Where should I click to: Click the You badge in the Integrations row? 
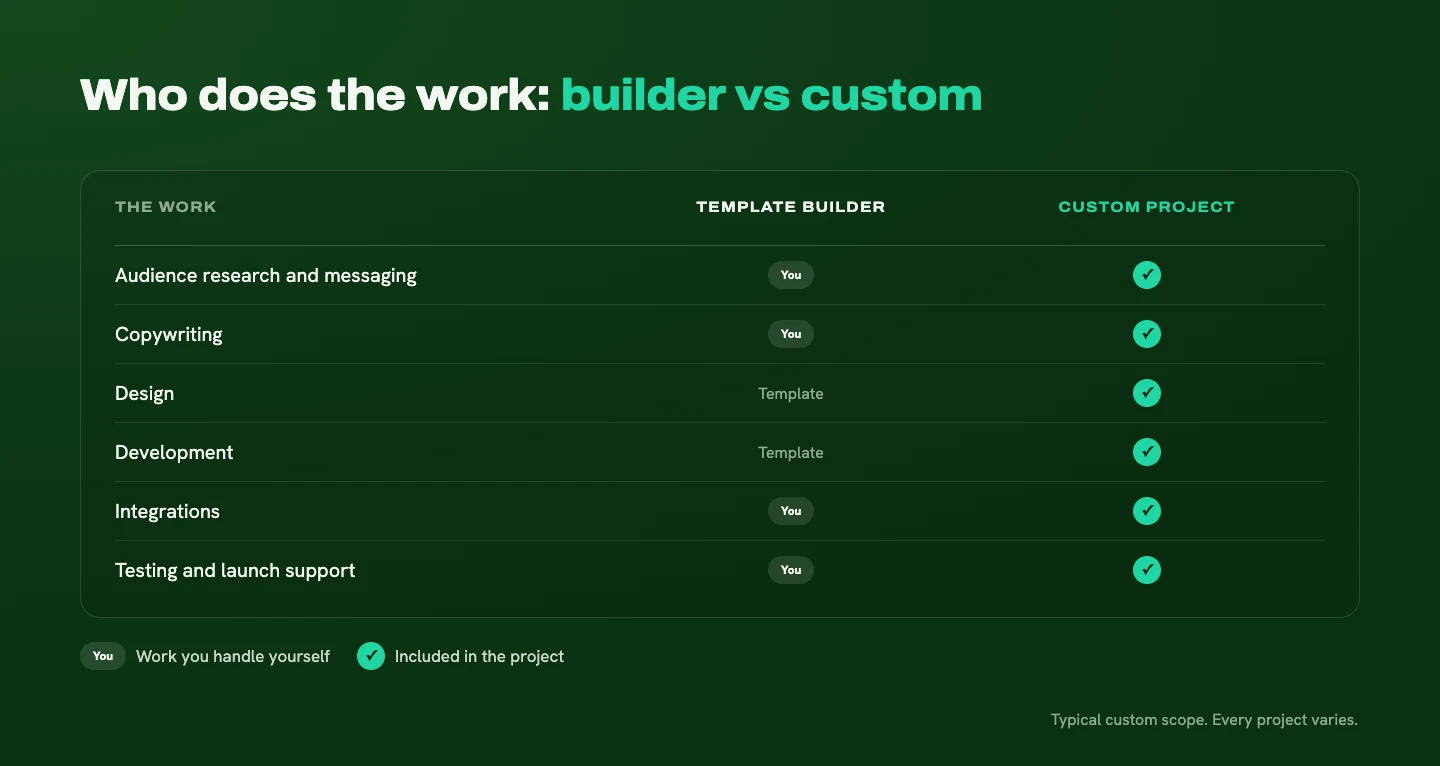[x=791, y=511]
